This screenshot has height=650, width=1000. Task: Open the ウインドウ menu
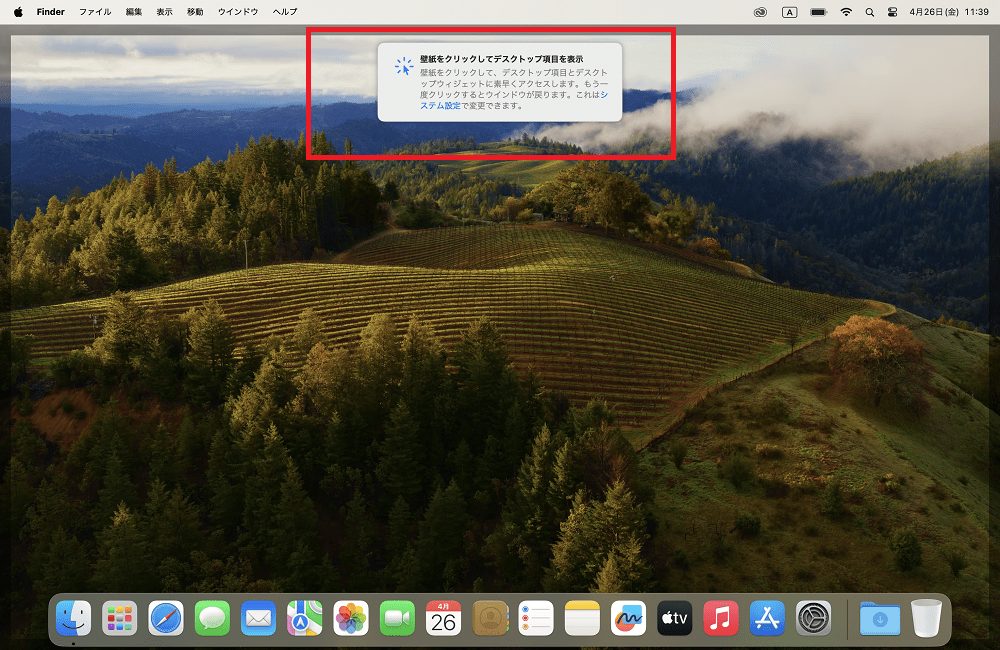coord(238,11)
